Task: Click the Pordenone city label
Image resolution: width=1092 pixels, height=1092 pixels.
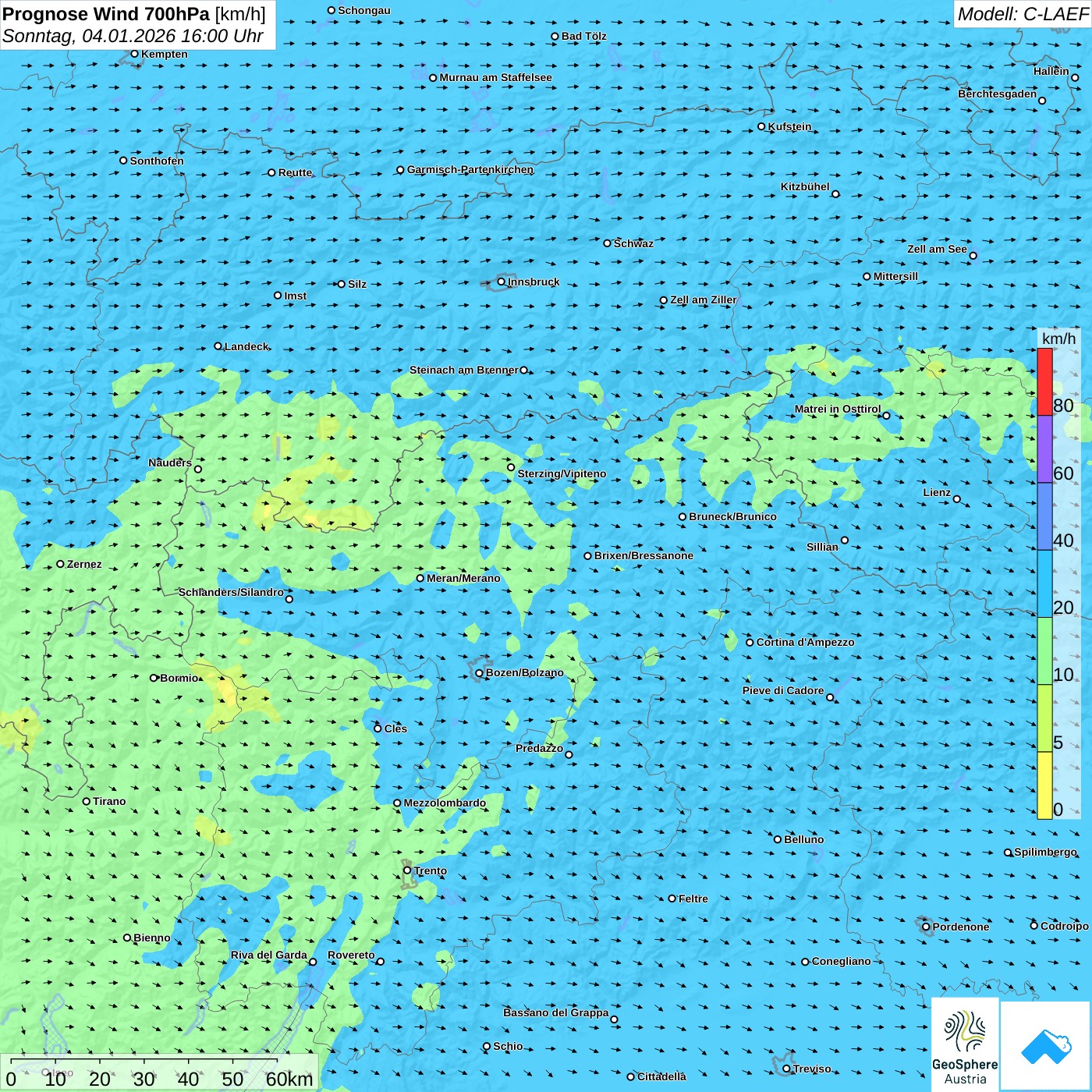Action: 961,927
